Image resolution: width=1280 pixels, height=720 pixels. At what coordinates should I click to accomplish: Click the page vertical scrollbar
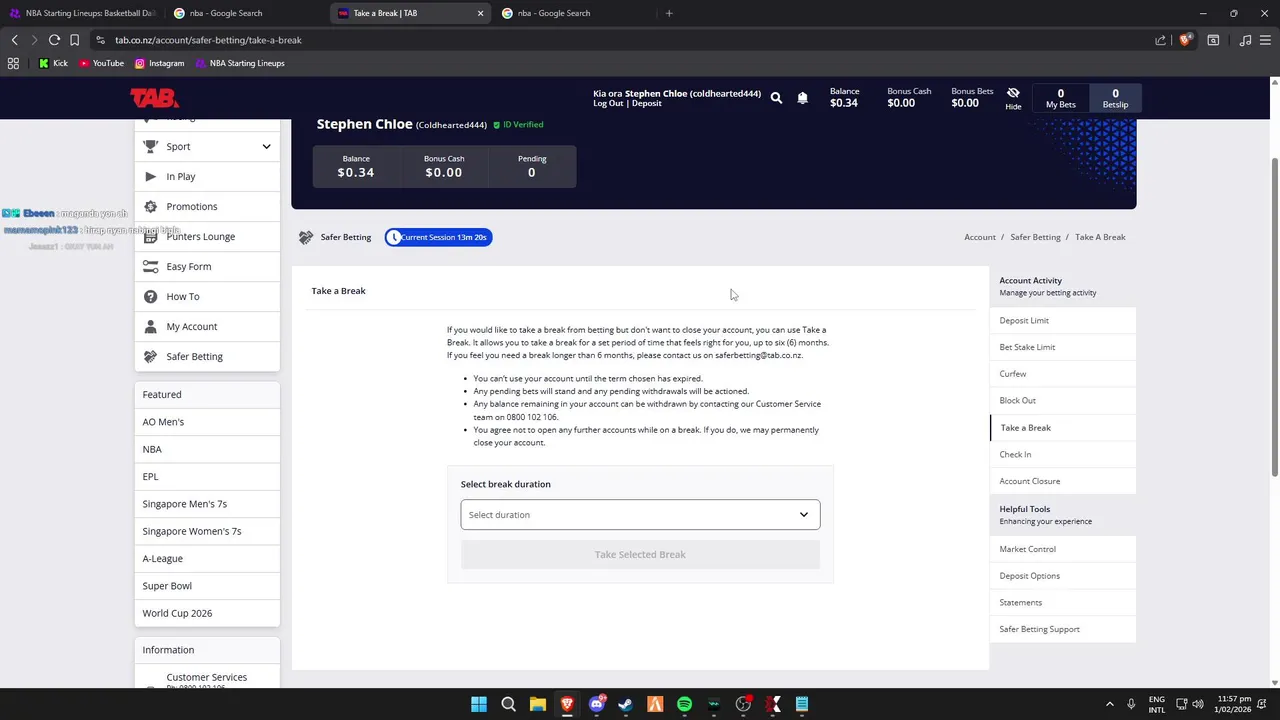click(x=1274, y=317)
